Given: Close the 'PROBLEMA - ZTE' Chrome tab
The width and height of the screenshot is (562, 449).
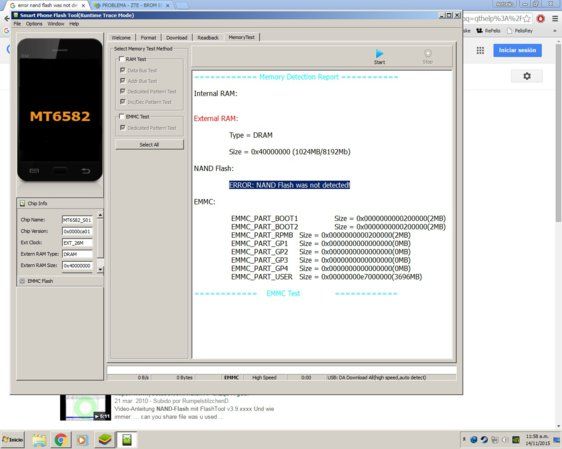Looking at the screenshot, I should coord(167,5).
